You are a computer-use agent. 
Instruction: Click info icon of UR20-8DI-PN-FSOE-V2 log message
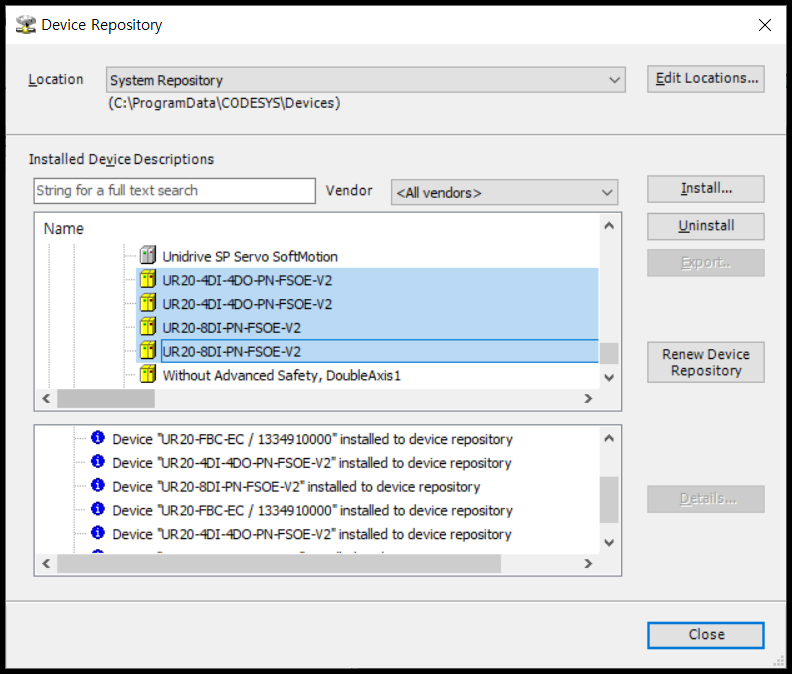point(97,485)
